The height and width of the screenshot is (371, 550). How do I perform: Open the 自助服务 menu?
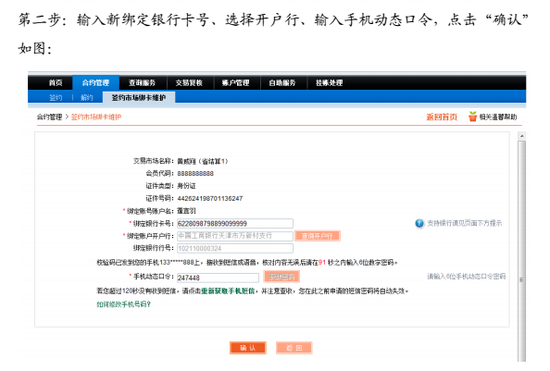point(282,83)
